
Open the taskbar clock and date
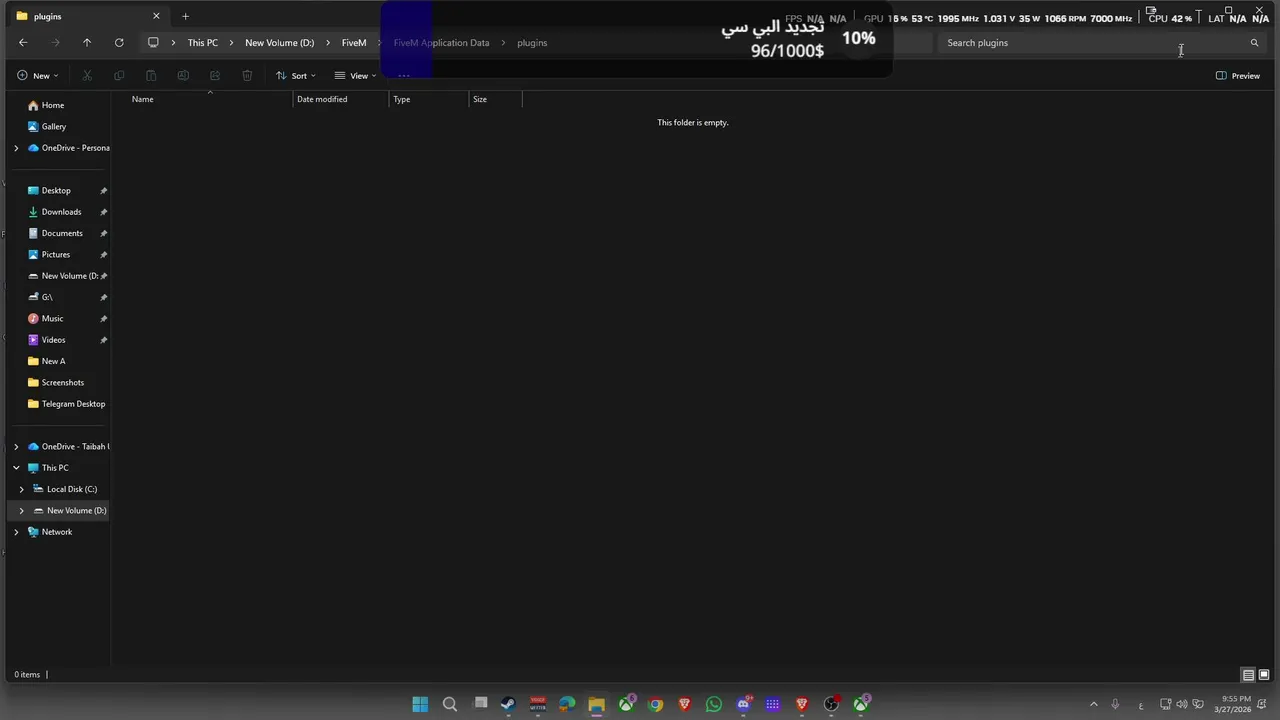[x=1233, y=704]
